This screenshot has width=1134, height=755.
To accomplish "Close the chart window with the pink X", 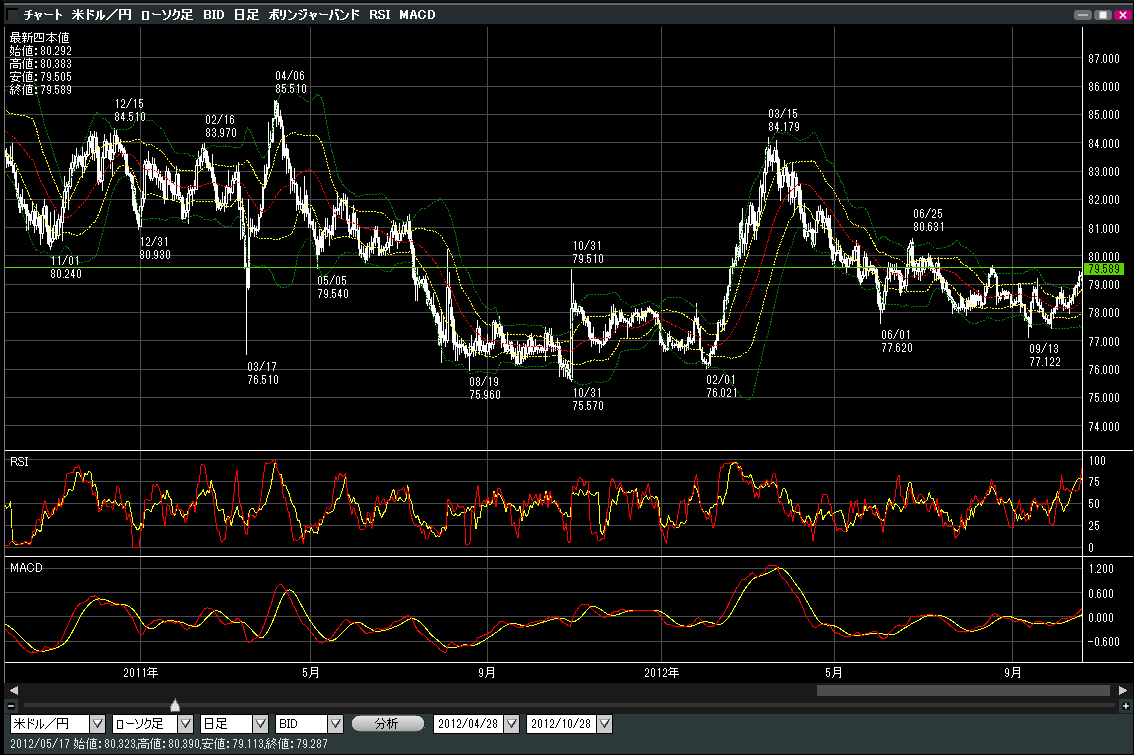I will [x=1121, y=15].
